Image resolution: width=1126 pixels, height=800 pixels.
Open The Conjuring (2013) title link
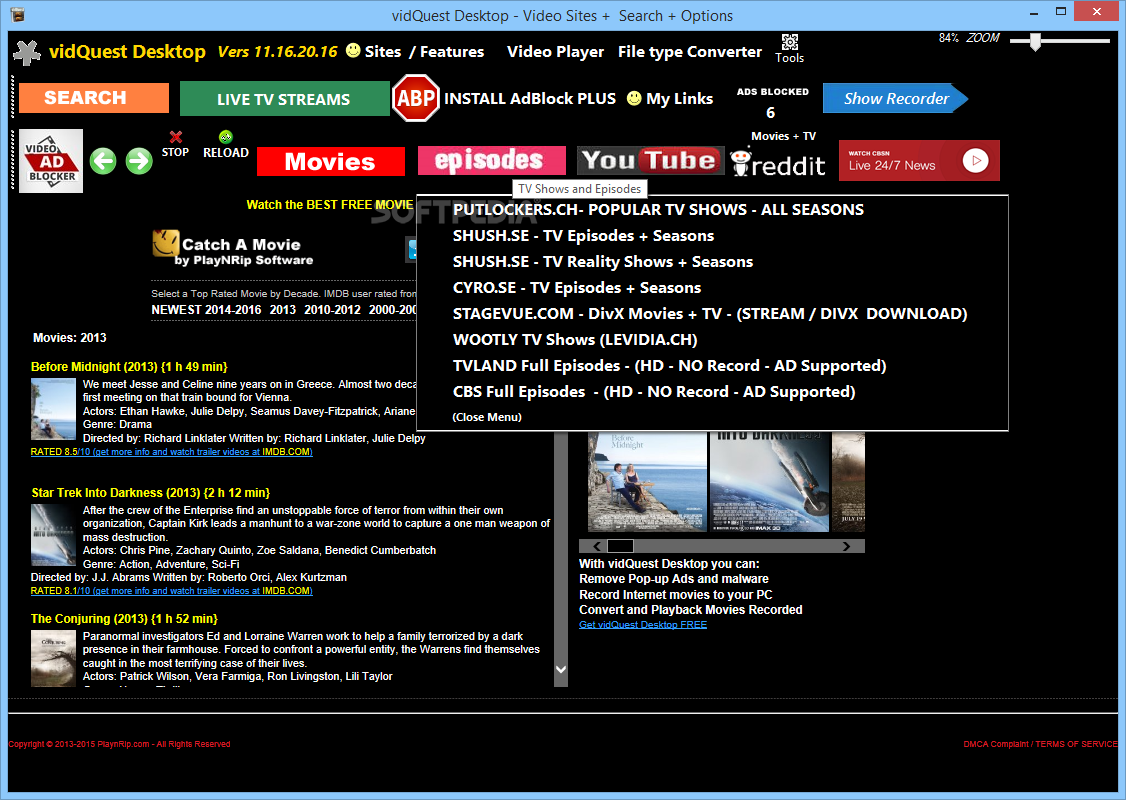tap(124, 619)
